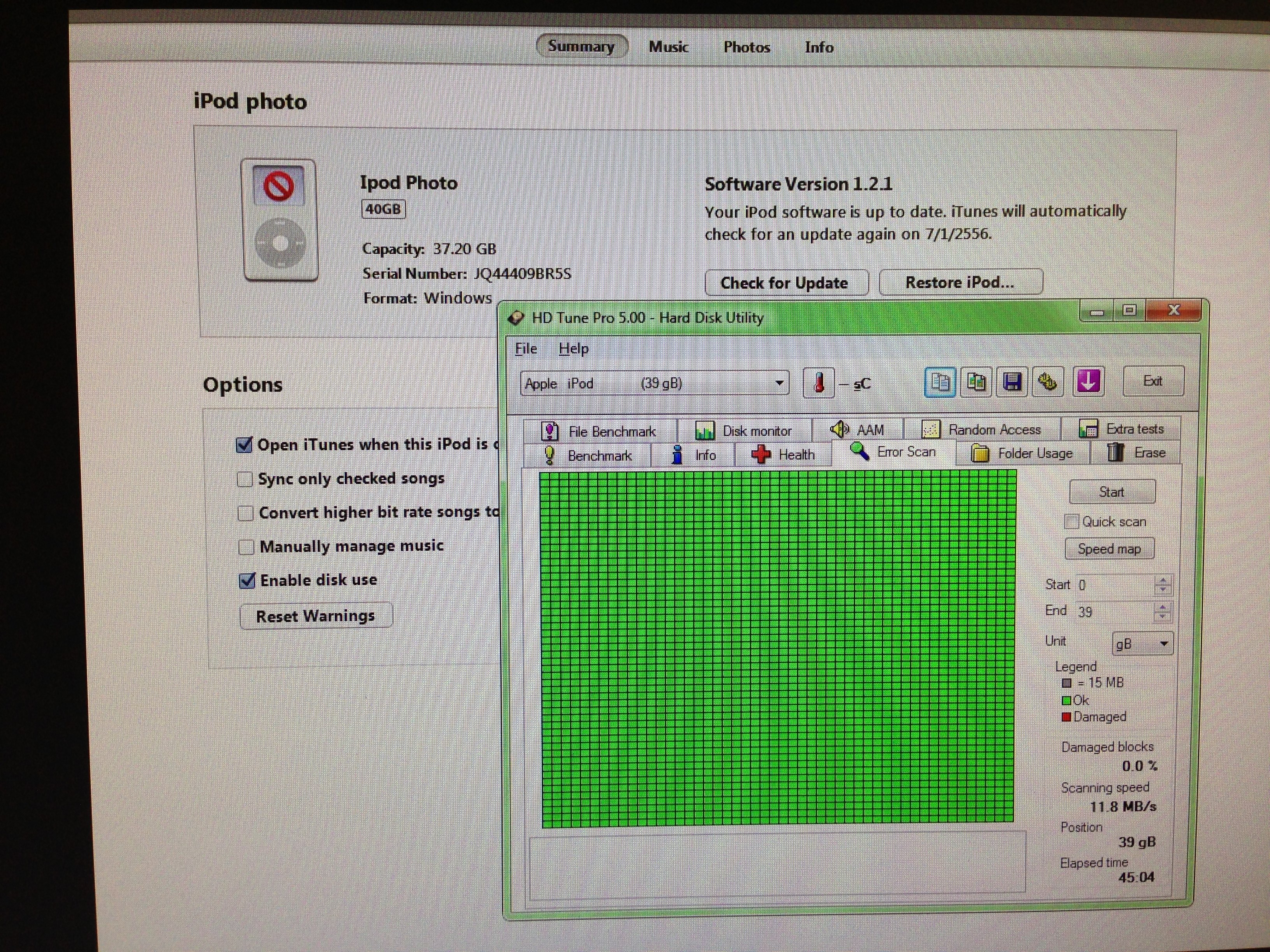The width and height of the screenshot is (1270, 952).
Task: Click the Start button in Error Scan
Action: [1112, 492]
